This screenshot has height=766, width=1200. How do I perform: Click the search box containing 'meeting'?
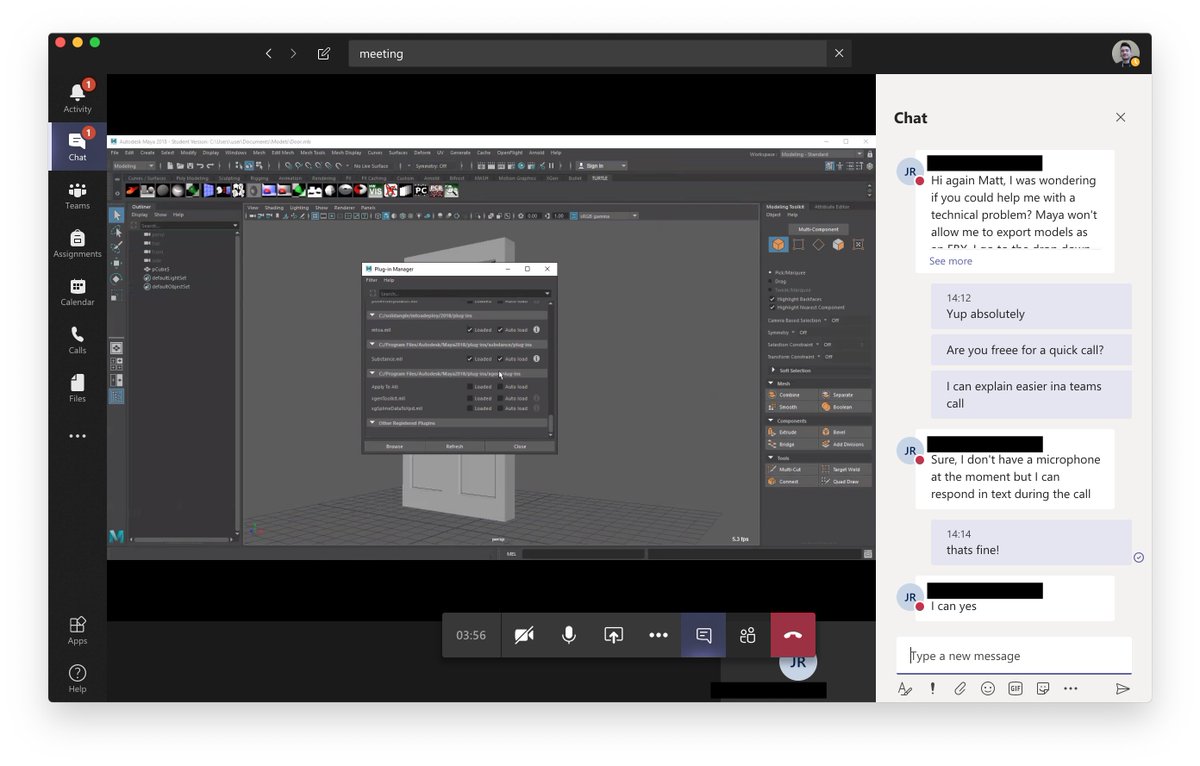point(590,54)
